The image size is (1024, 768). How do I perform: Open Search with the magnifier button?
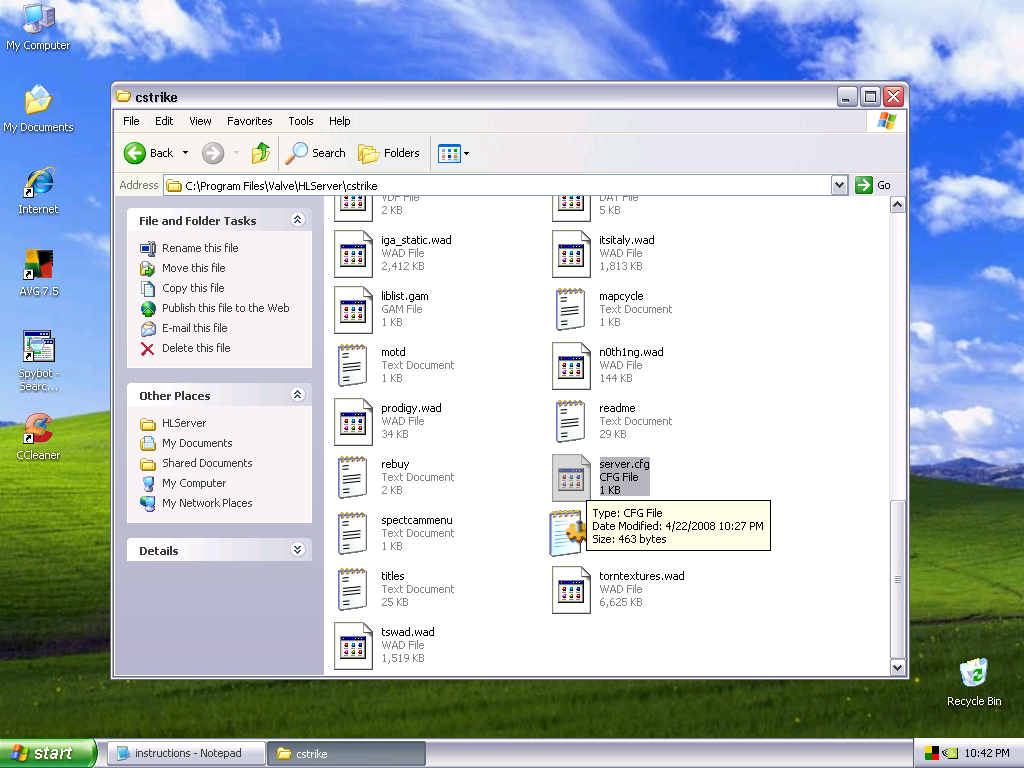click(315, 153)
